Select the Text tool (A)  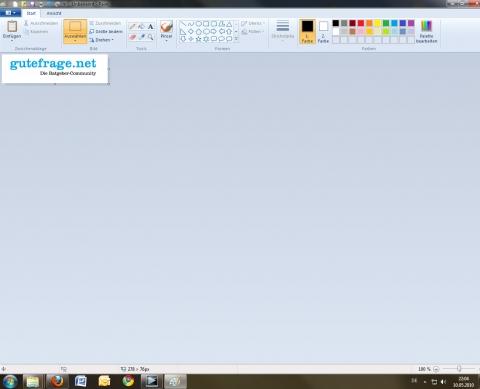click(x=150, y=26)
